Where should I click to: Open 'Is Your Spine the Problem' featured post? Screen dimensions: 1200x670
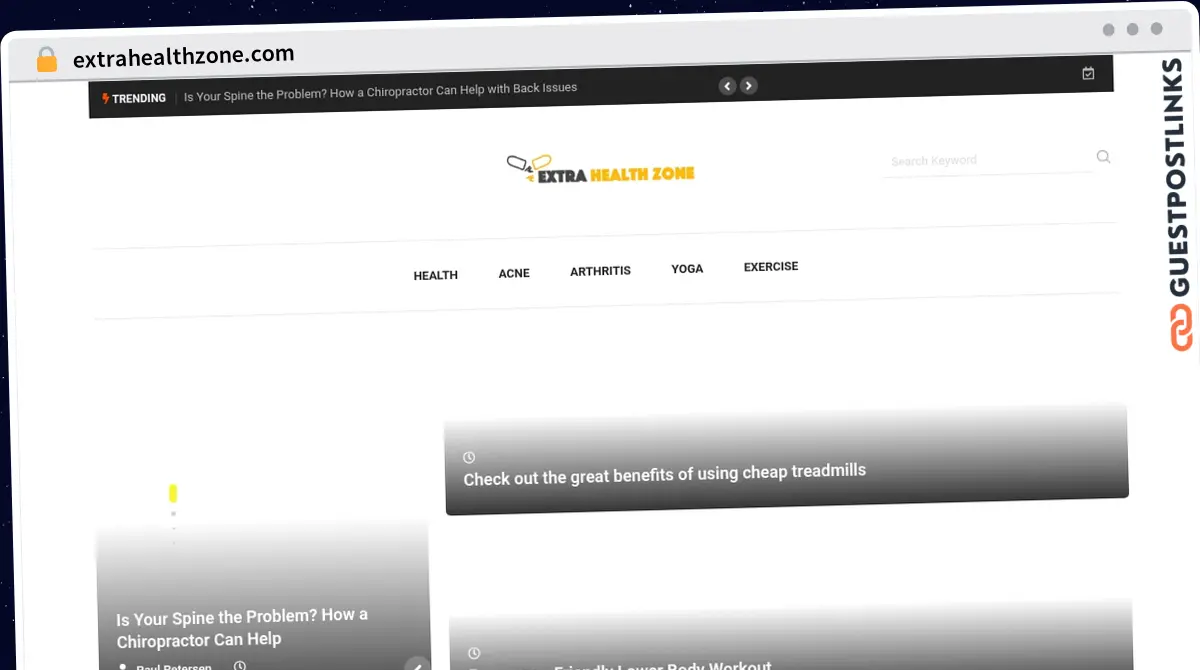tap(242, 627)
